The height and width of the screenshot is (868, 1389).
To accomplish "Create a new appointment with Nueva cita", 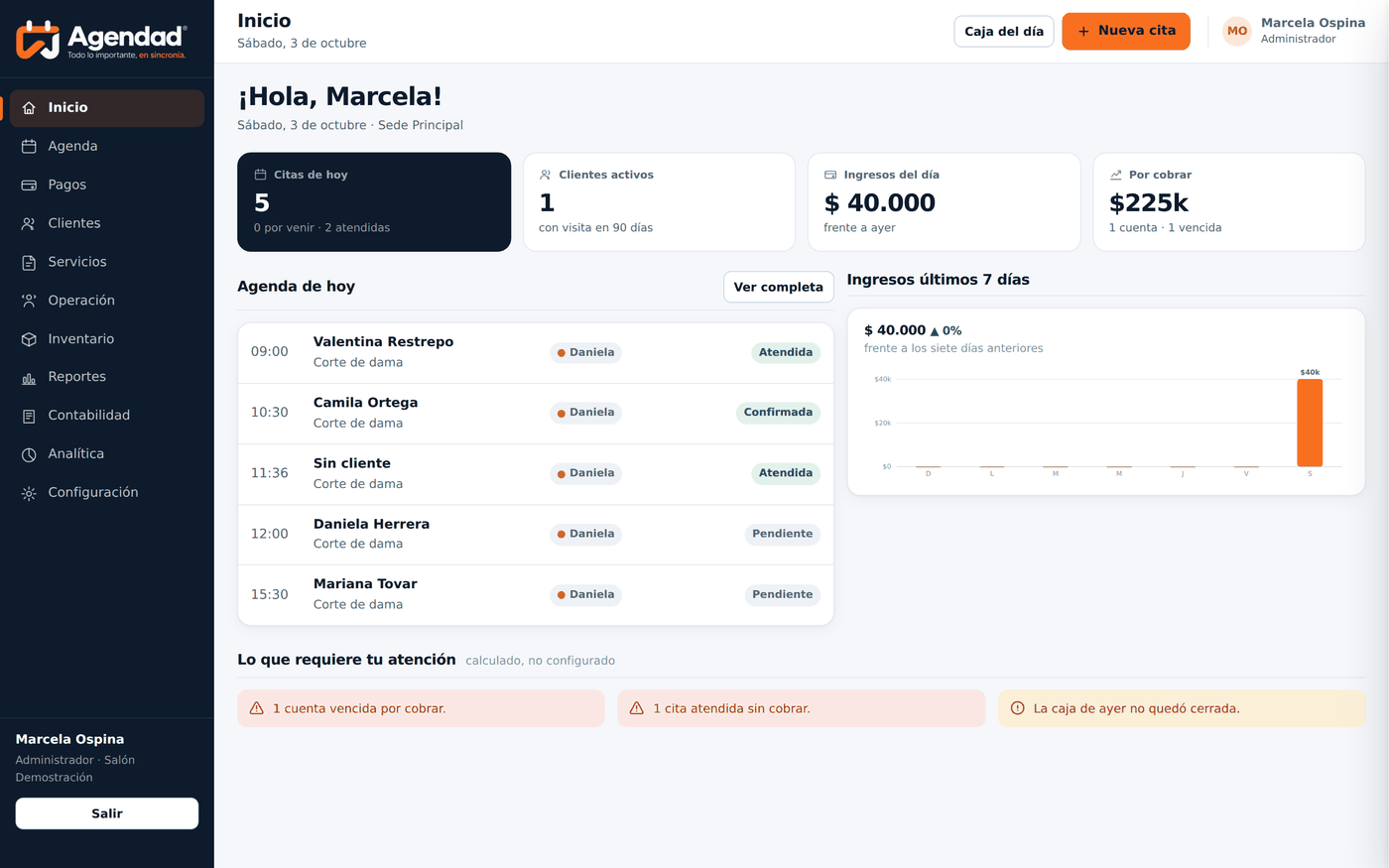I will tap(1126, 31).
